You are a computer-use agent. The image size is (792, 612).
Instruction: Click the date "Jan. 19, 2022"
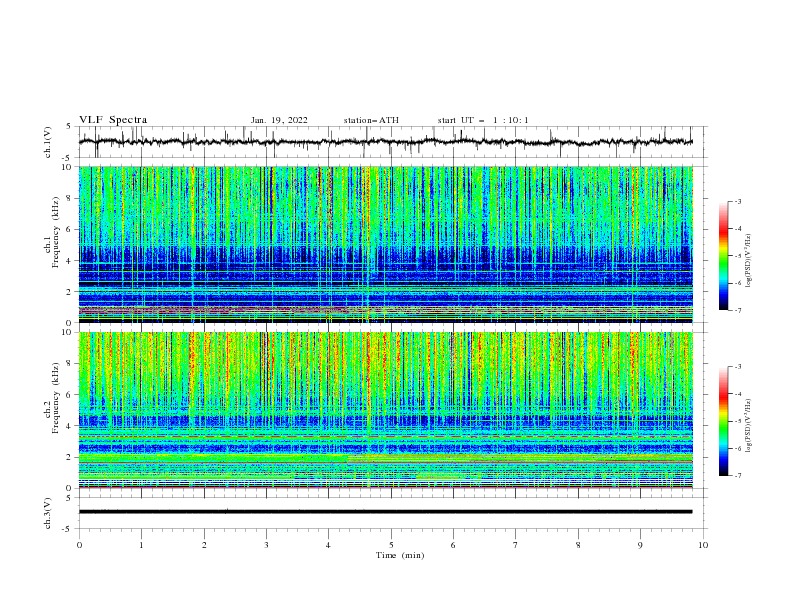click(279, 120)
